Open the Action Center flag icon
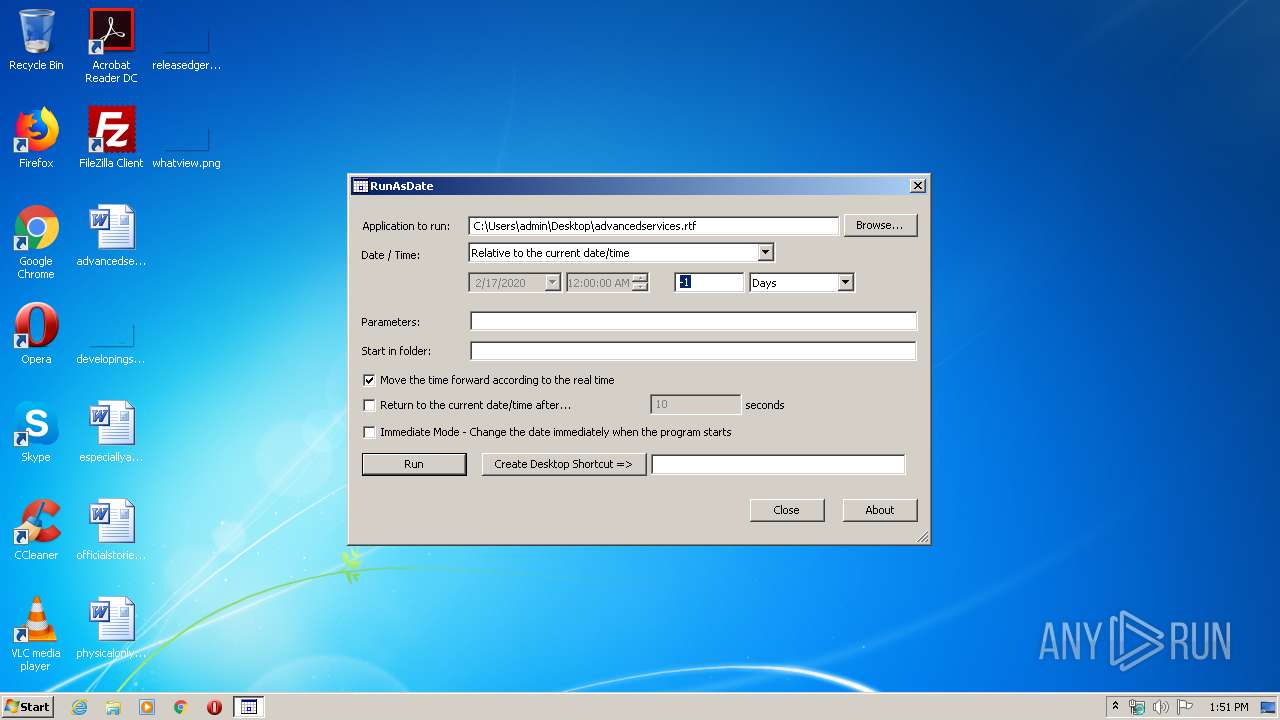The height and width of the screenshot is (720, 1280). pyautogui.click(x=1184, y=707)
